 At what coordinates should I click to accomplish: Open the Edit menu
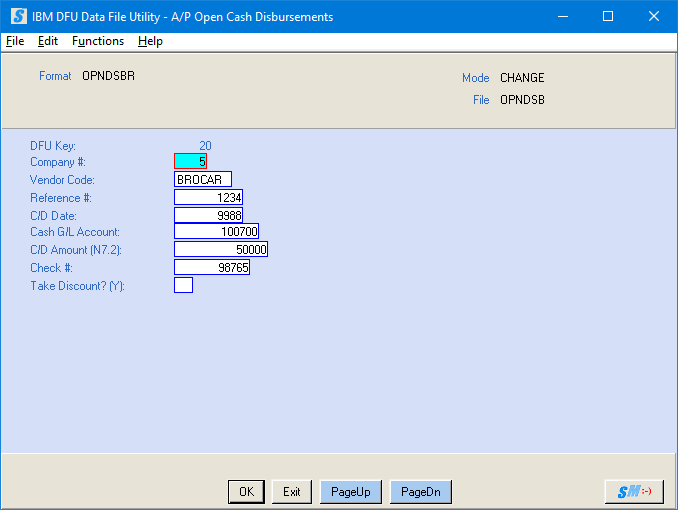pyautogui.click(x=48, y=41)
